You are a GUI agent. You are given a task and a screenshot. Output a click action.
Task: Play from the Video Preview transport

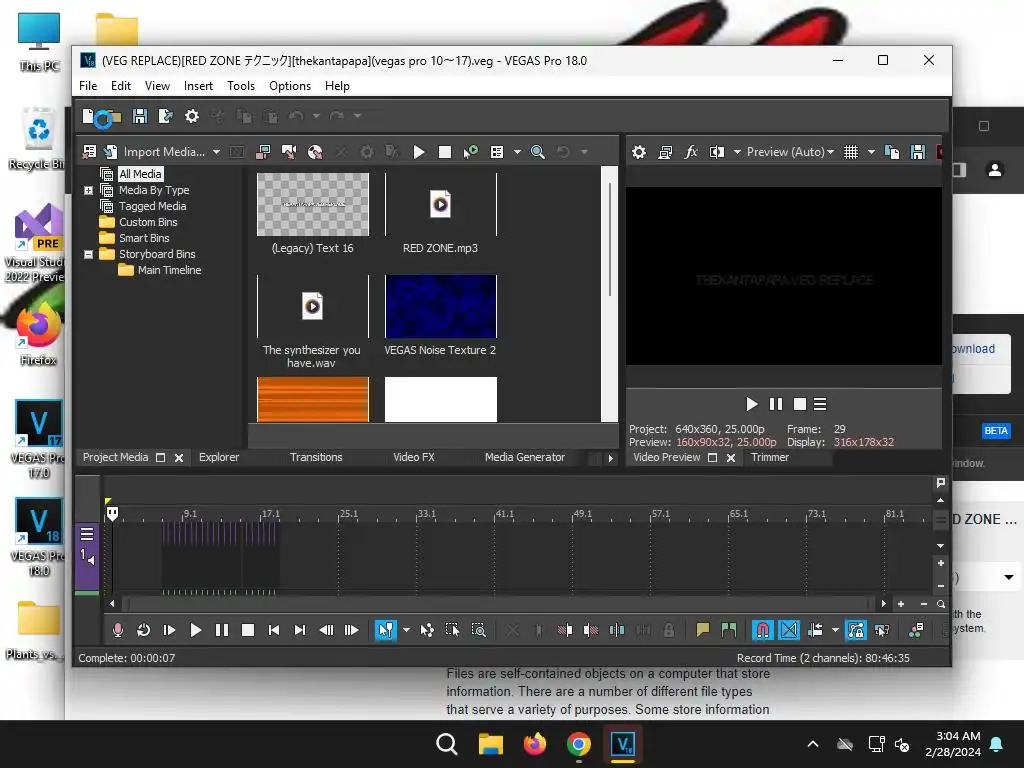(752, 404)
